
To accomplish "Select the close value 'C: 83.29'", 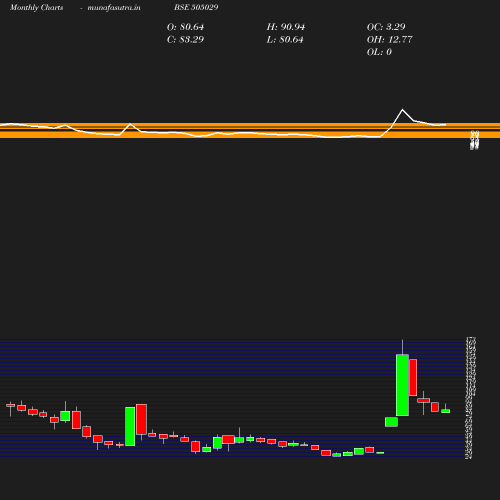I will click(x=185, y=40).
